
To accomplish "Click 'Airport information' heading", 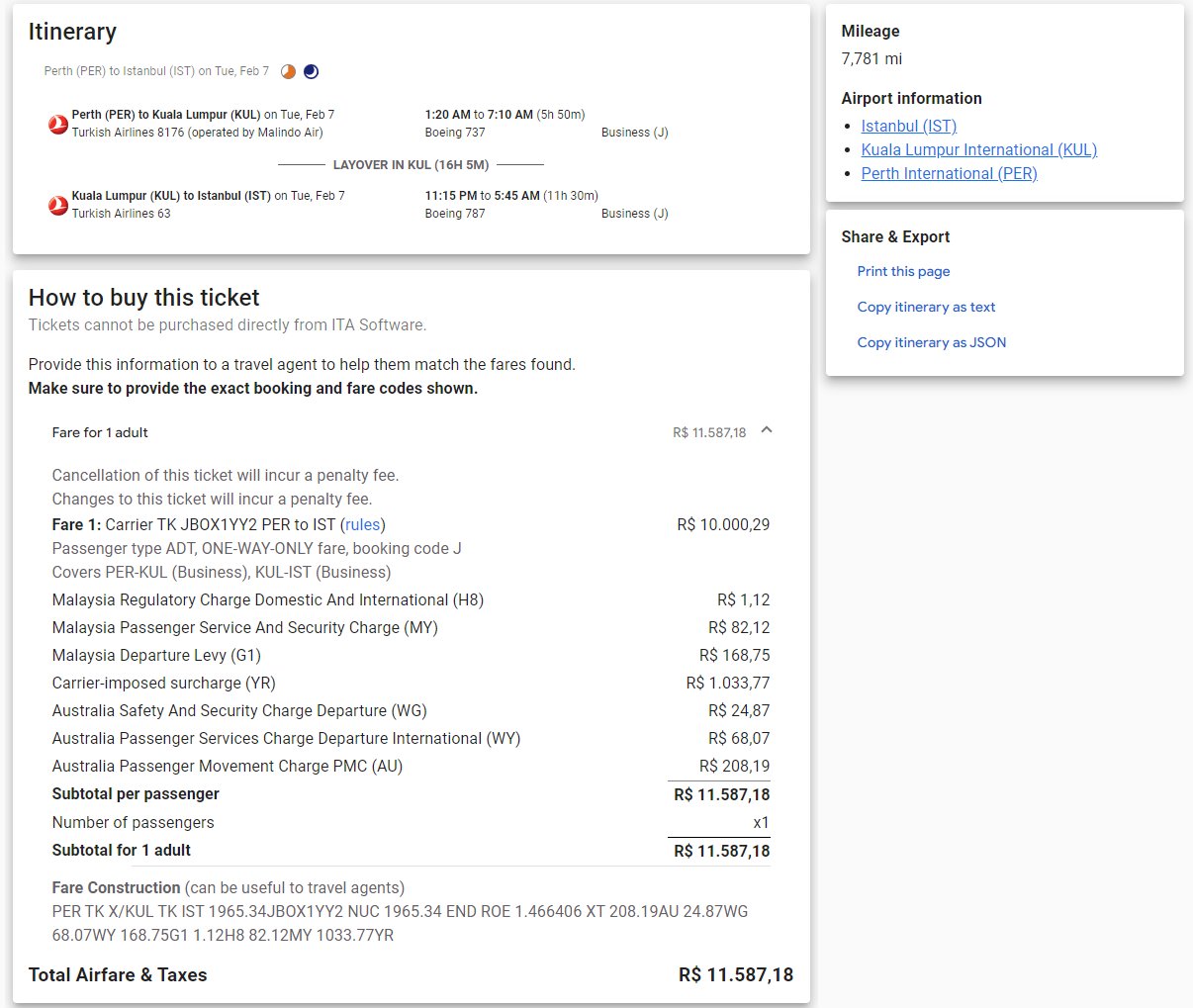I will [x=911, y=98].
